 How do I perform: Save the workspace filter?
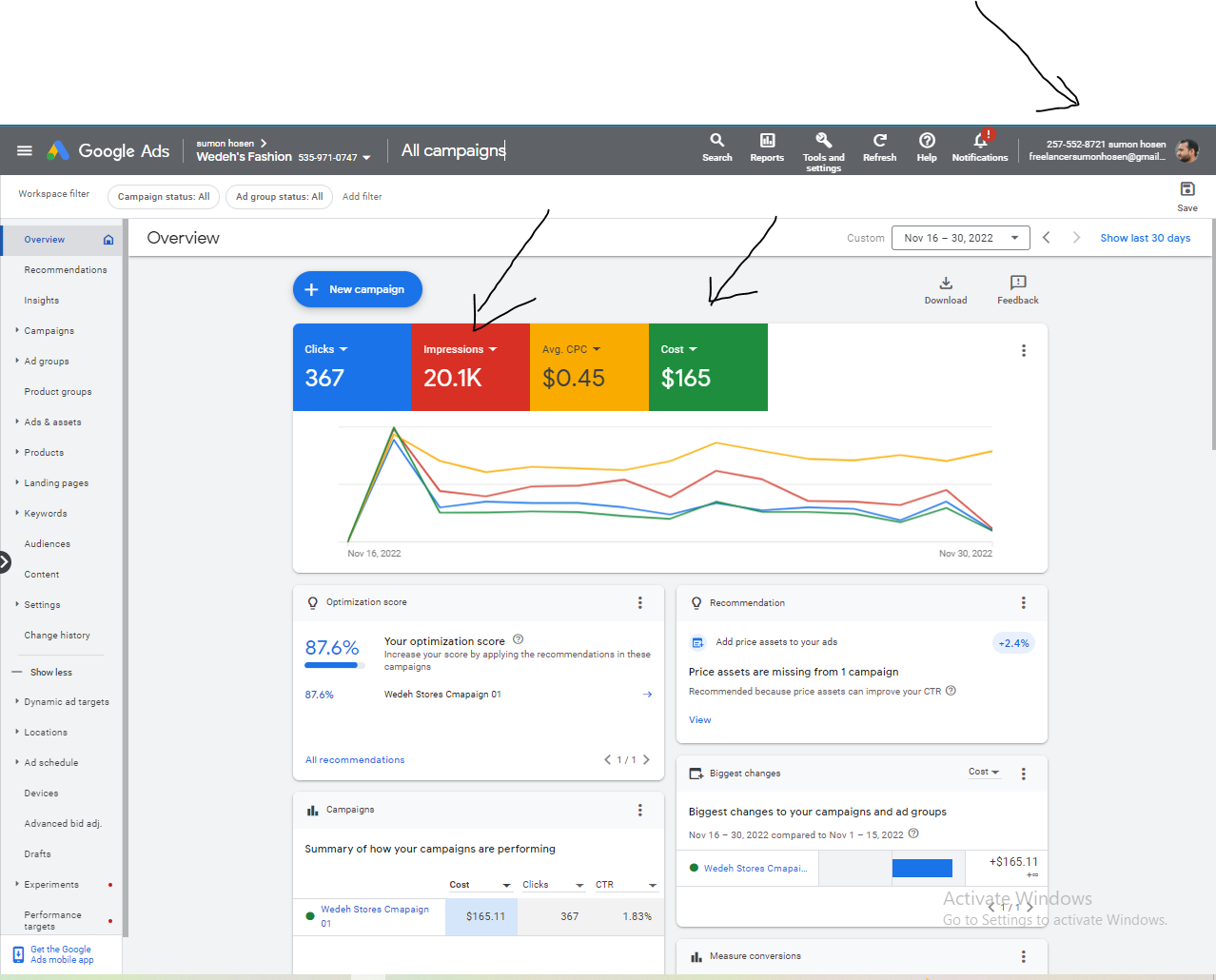[x=1187, y=190]
